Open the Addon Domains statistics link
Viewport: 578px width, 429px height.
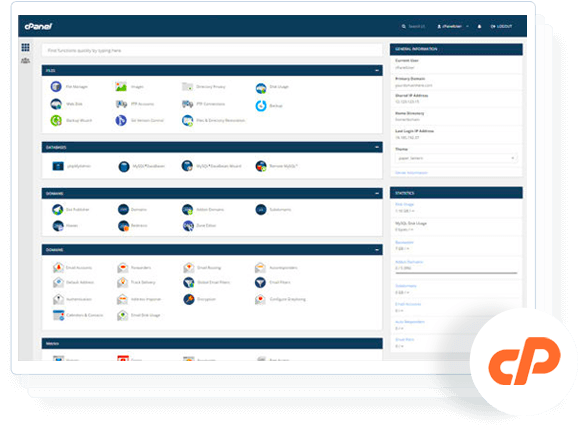click(x=409, y=262)
